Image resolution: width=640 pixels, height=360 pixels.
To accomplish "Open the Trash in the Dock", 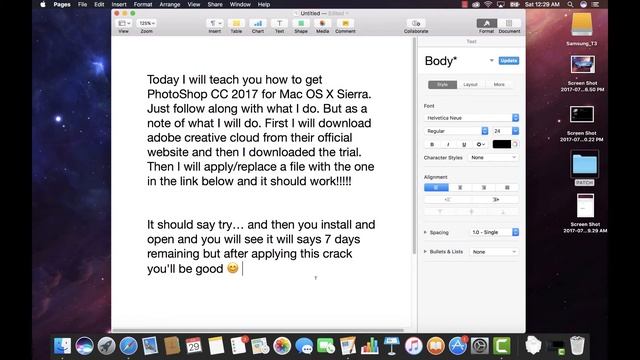I will pyautogui.click(x=577, y=346).
